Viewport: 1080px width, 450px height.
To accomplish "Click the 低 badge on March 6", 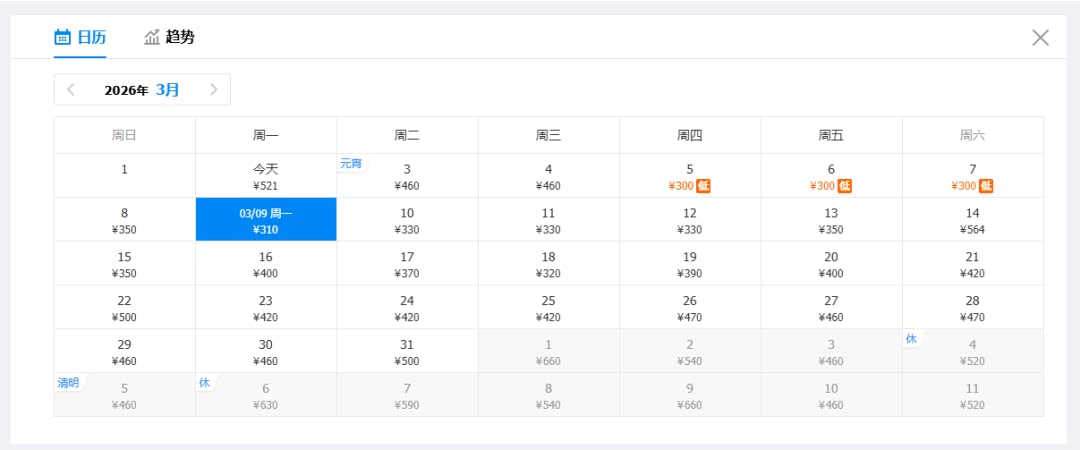I will coord(845,186).
